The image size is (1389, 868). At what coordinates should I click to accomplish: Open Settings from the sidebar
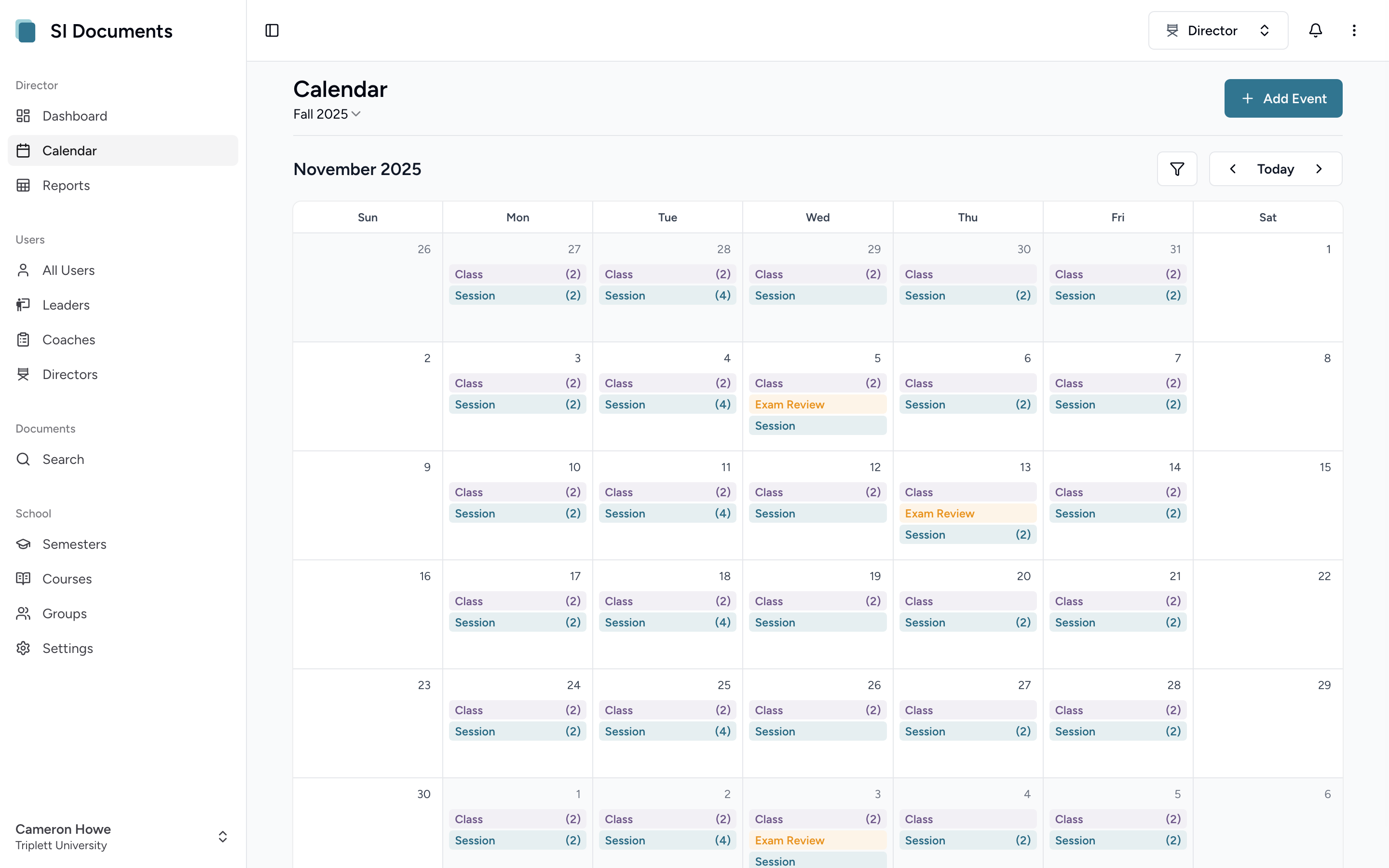(x=68, y=648)
